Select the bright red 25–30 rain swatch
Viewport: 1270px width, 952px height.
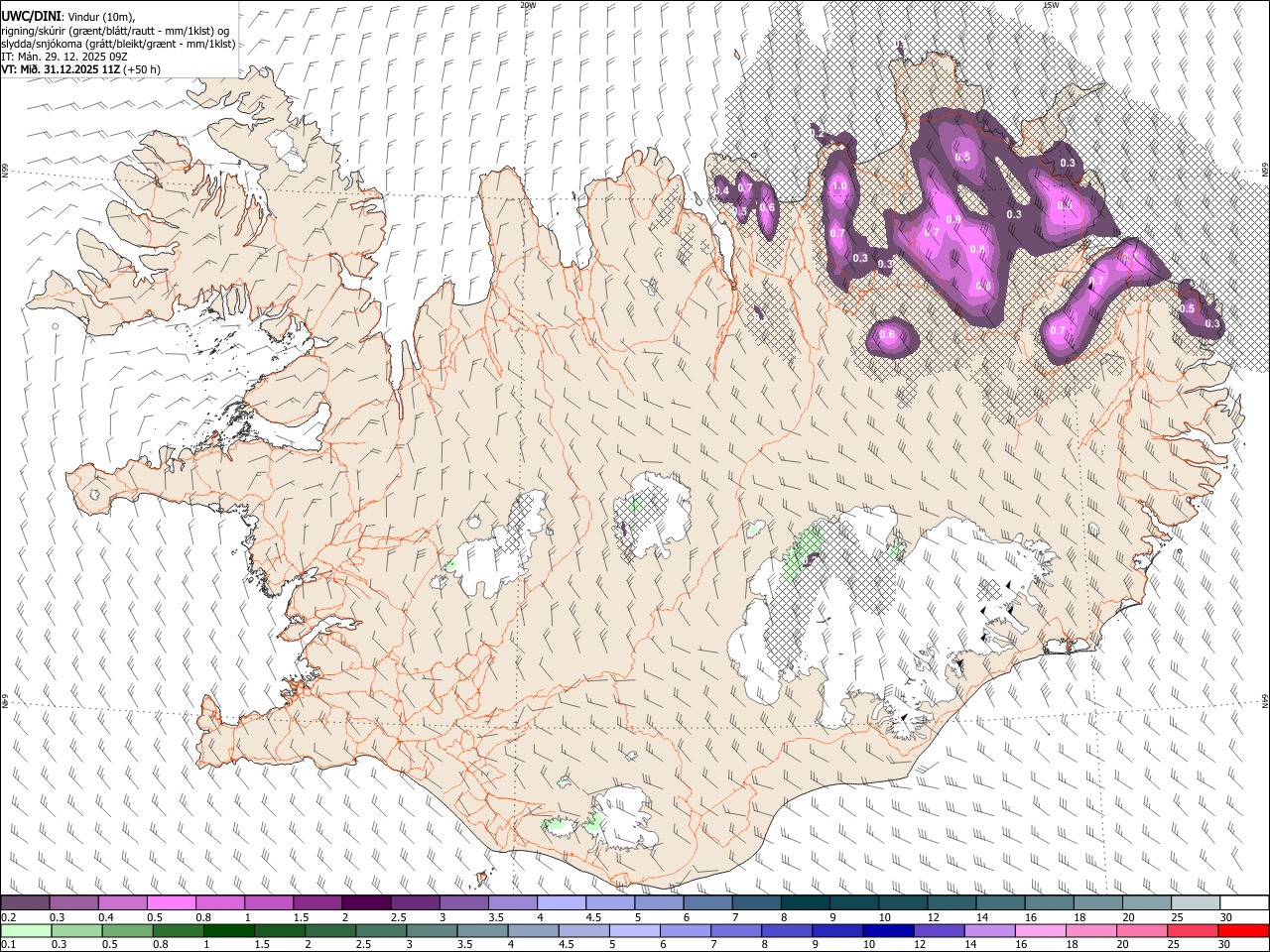1193,930
